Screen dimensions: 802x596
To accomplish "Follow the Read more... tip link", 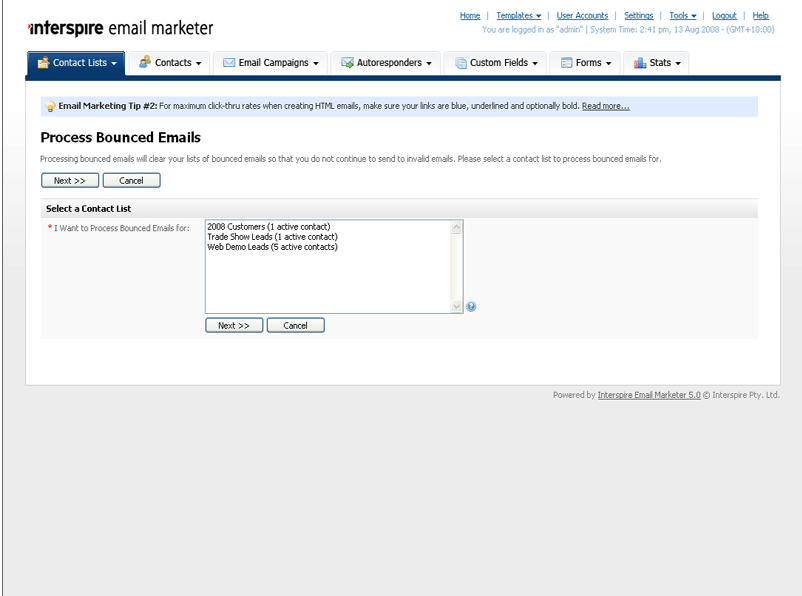I will (606, 106).
